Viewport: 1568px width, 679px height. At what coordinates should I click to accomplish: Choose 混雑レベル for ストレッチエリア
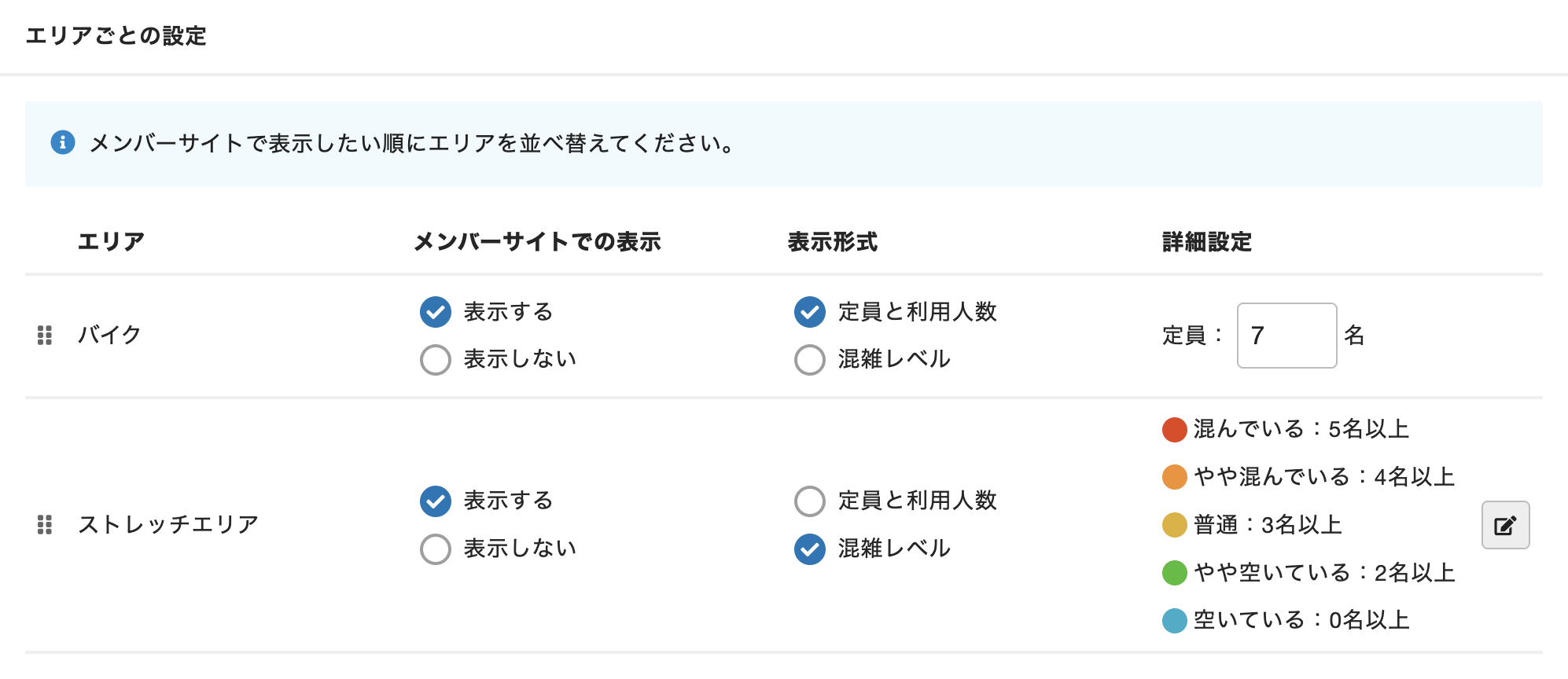point(810,549)
